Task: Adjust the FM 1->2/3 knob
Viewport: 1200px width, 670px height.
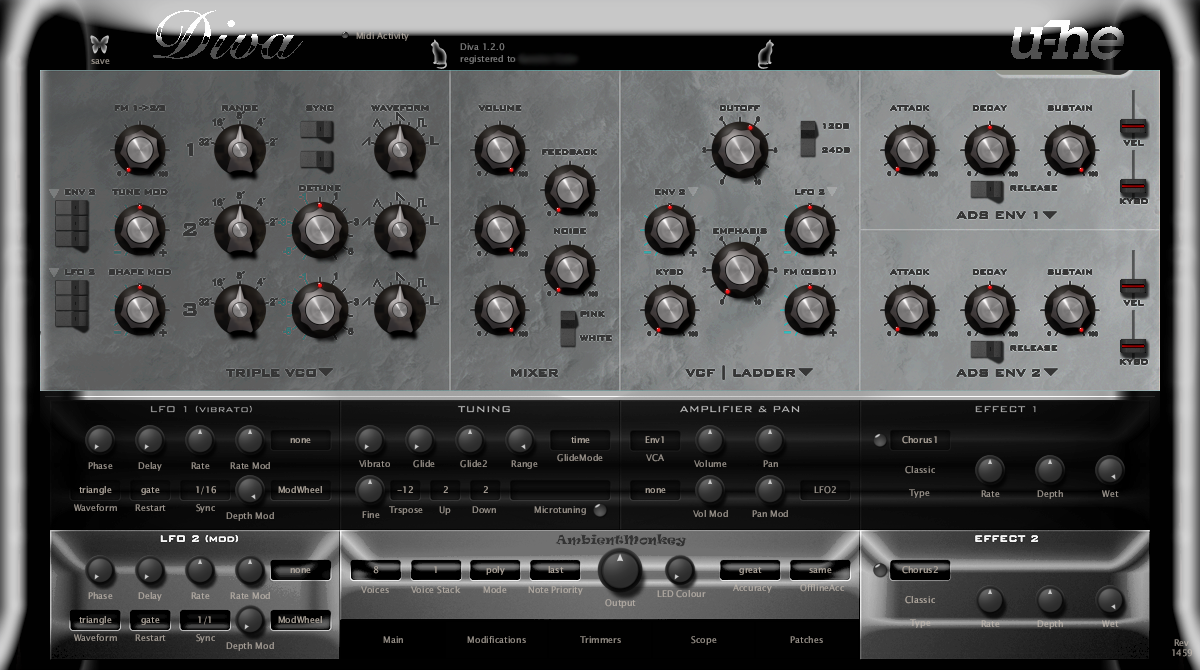Action: [139, 150]
